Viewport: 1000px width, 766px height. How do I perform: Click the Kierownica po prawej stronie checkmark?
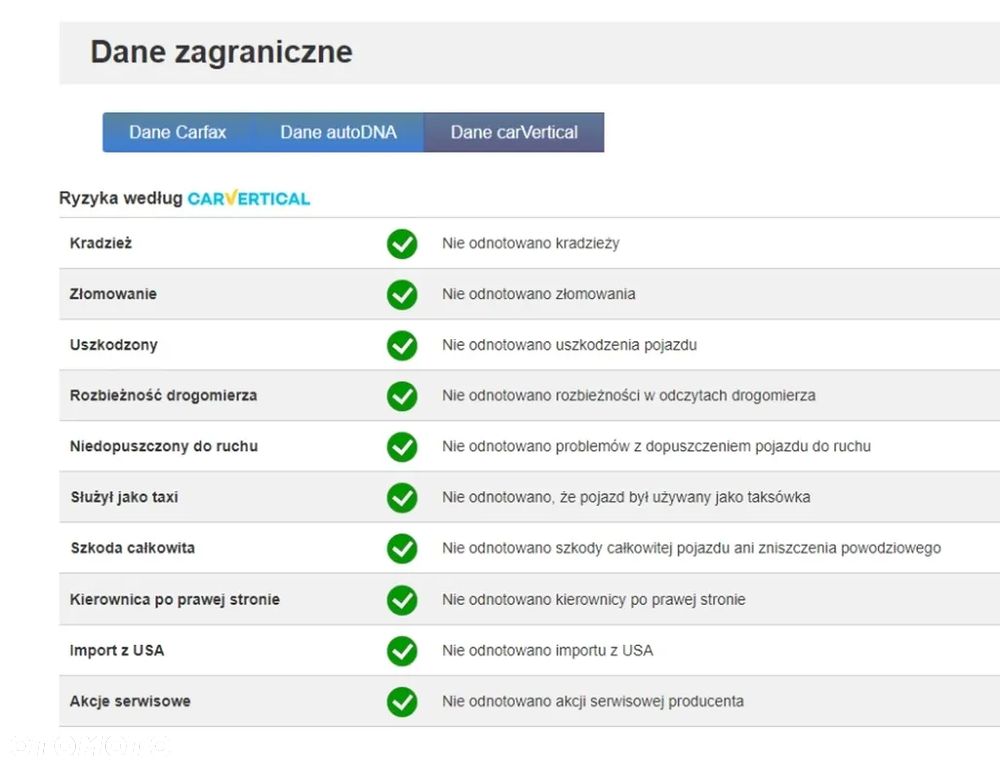(402, 600)
